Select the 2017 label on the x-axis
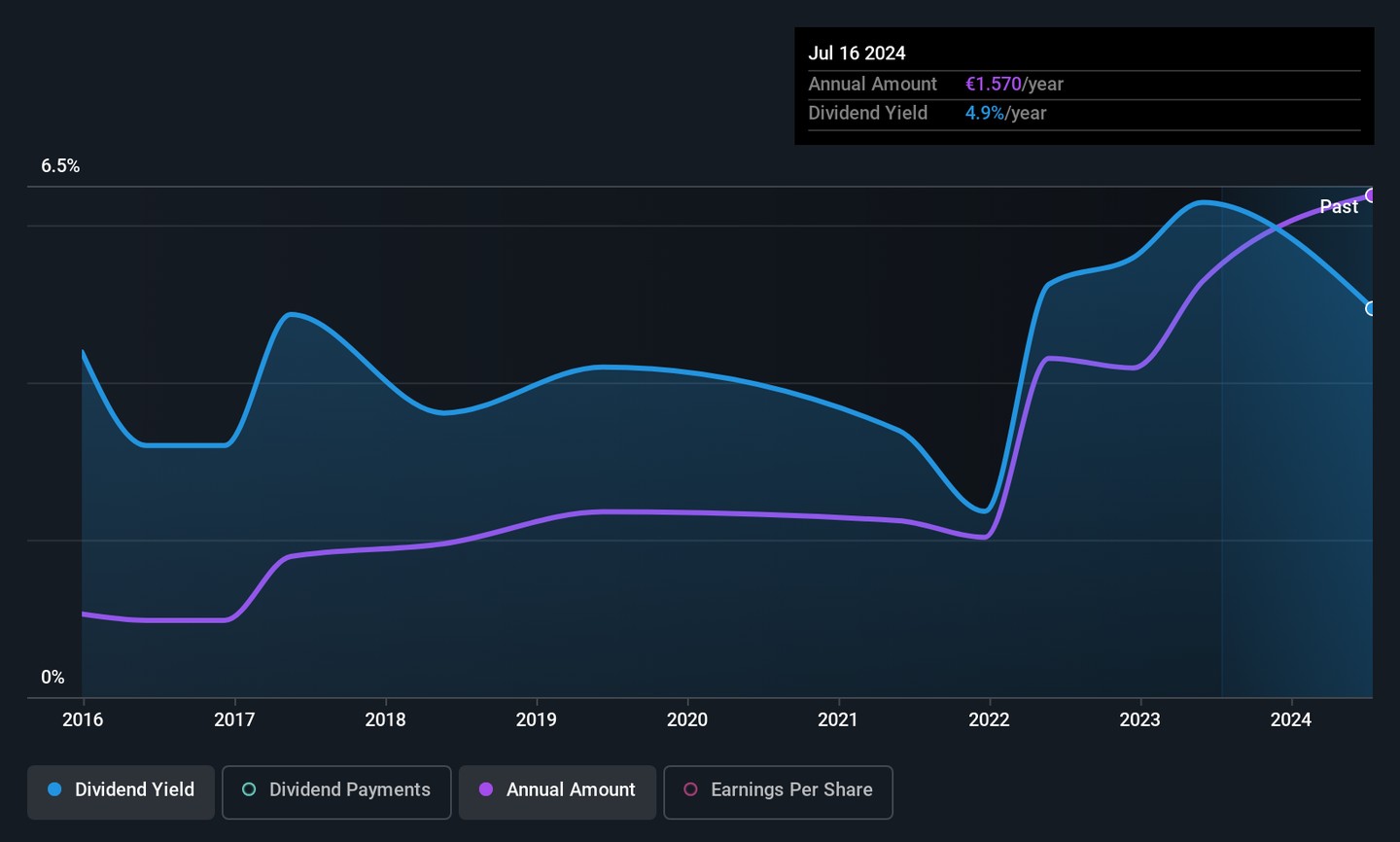This screenshot has height=842, width=1400. click(x=234, y=719)
